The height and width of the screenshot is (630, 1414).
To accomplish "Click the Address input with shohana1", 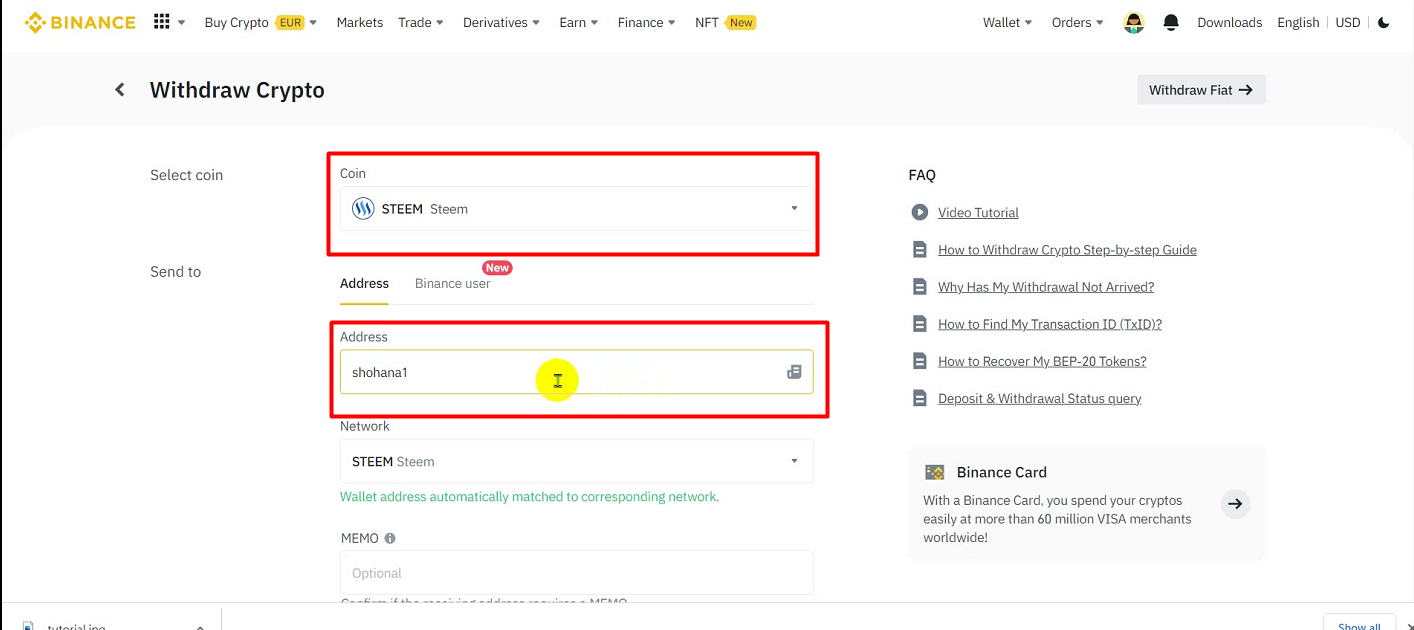I will tap(576, 372).
